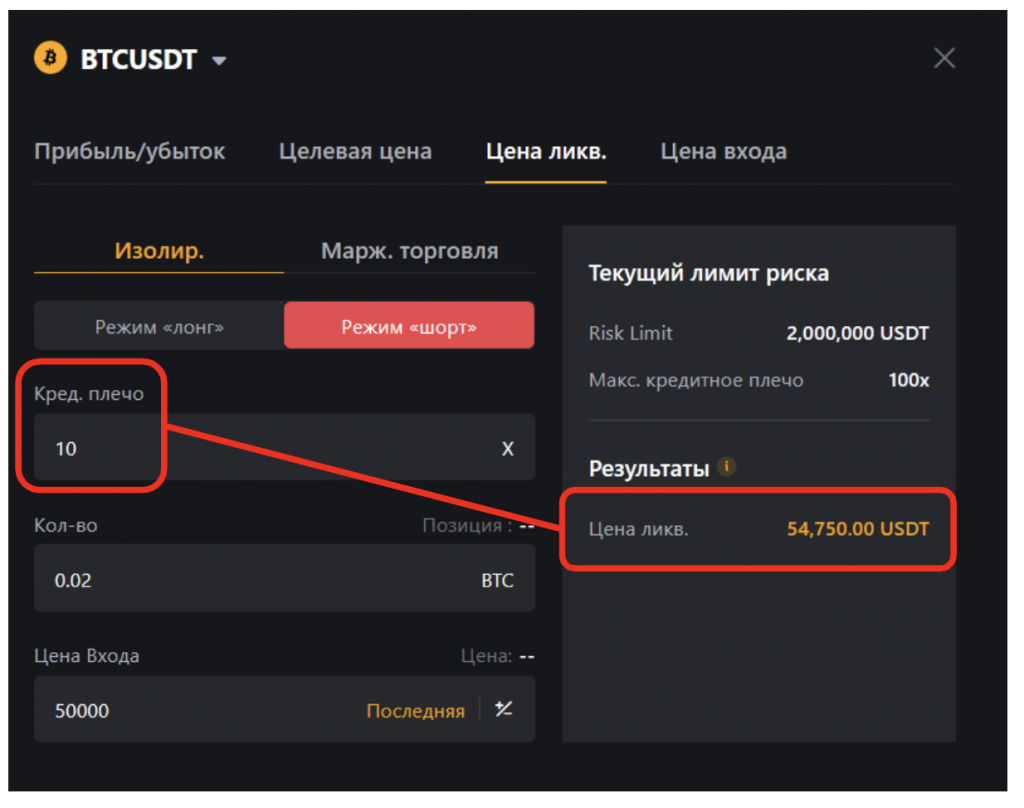Click the Кол-во quantity input field

(285, 579)
